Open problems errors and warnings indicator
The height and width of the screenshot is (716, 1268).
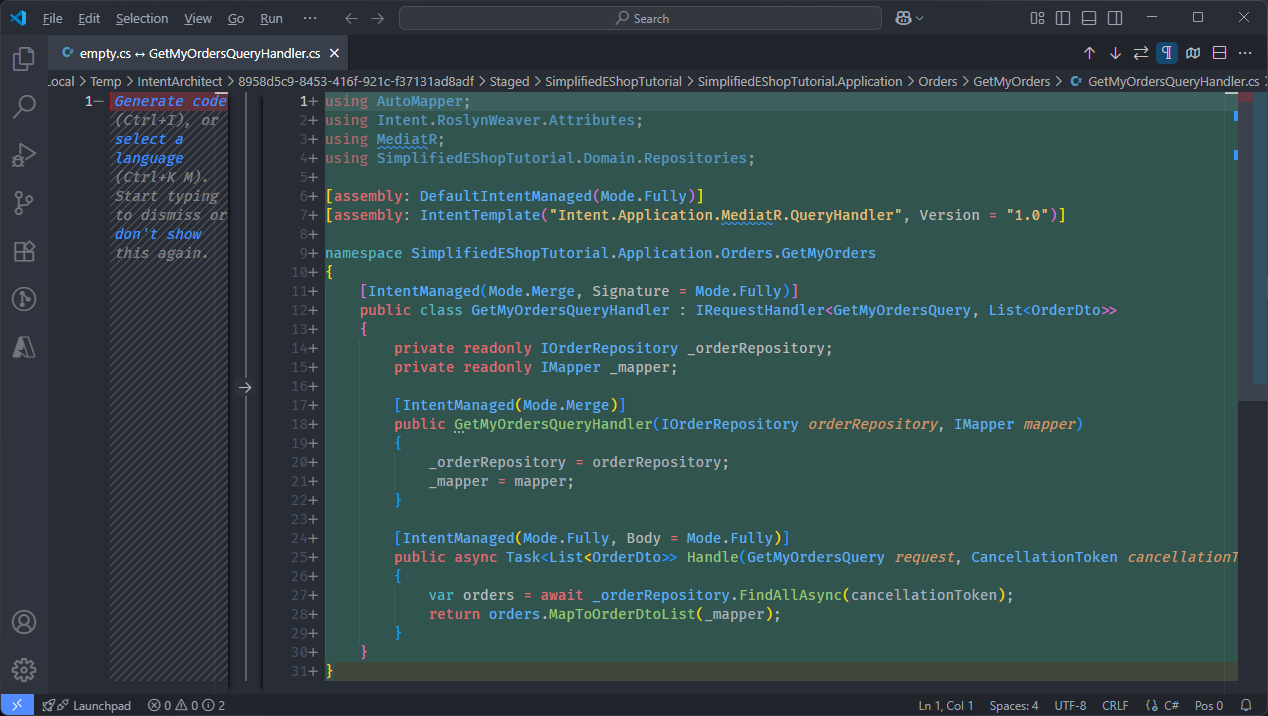tap(186, 705)
